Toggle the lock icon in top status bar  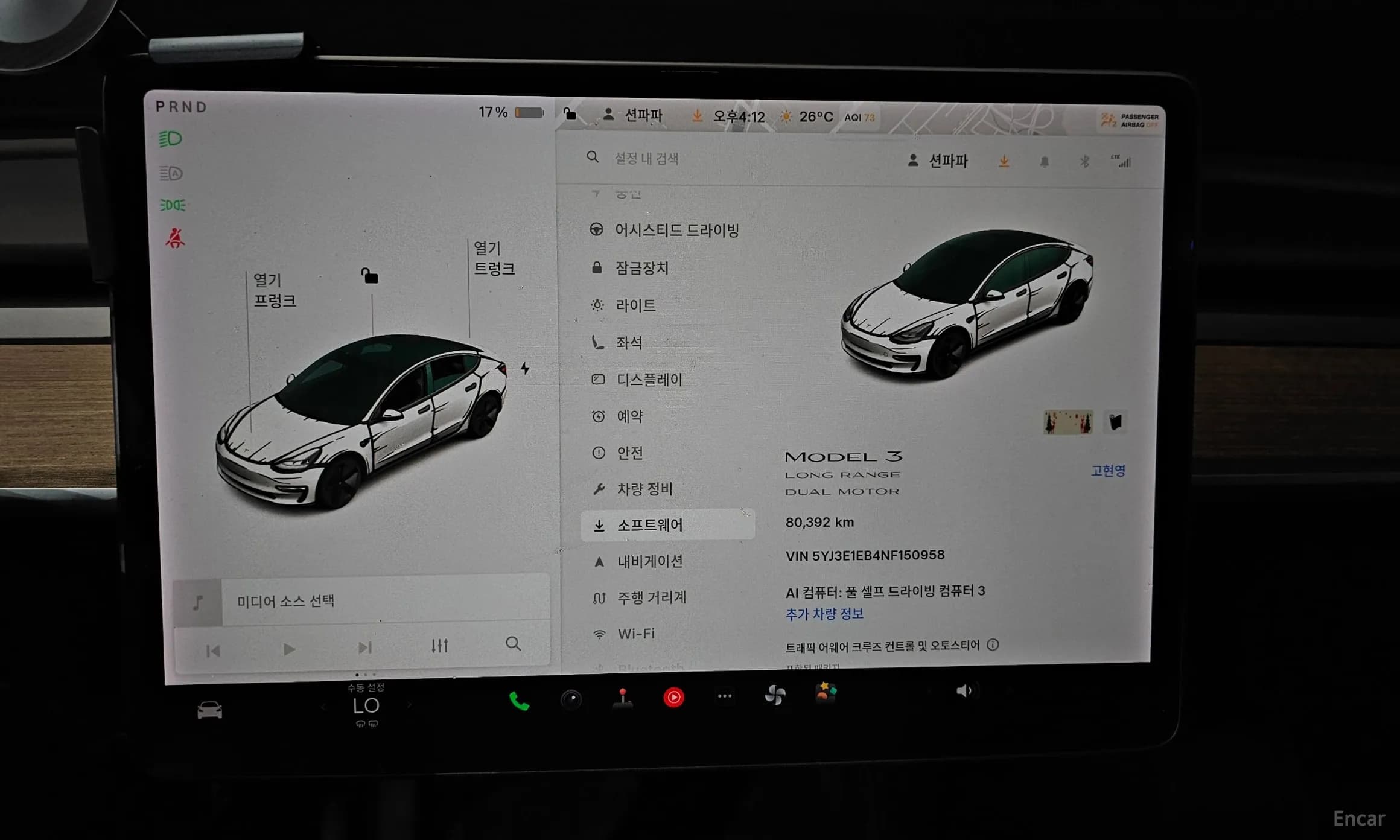[x=570, y=113]
